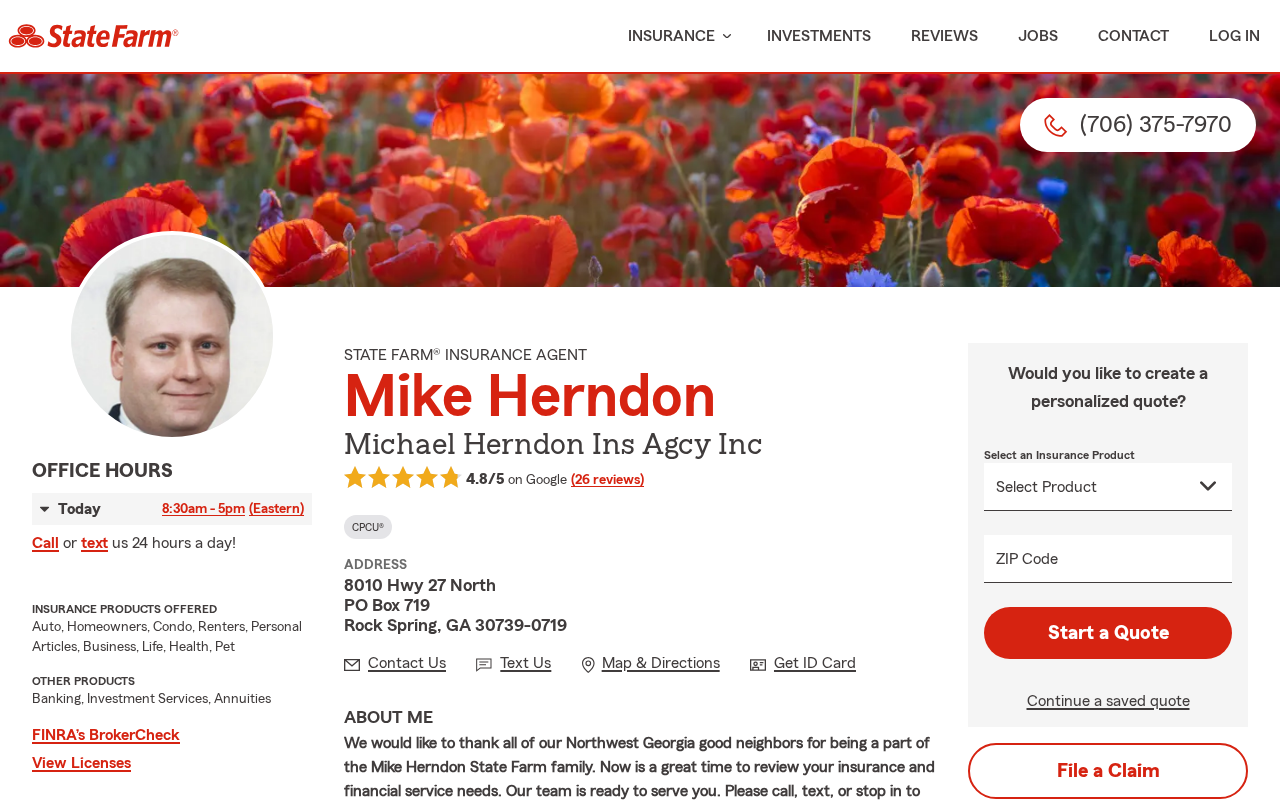The width and height of the screenshot is (1280, 800).
Task: Click the Michael Herndon Ins Agcy Inc text
Action: (553, 444)
